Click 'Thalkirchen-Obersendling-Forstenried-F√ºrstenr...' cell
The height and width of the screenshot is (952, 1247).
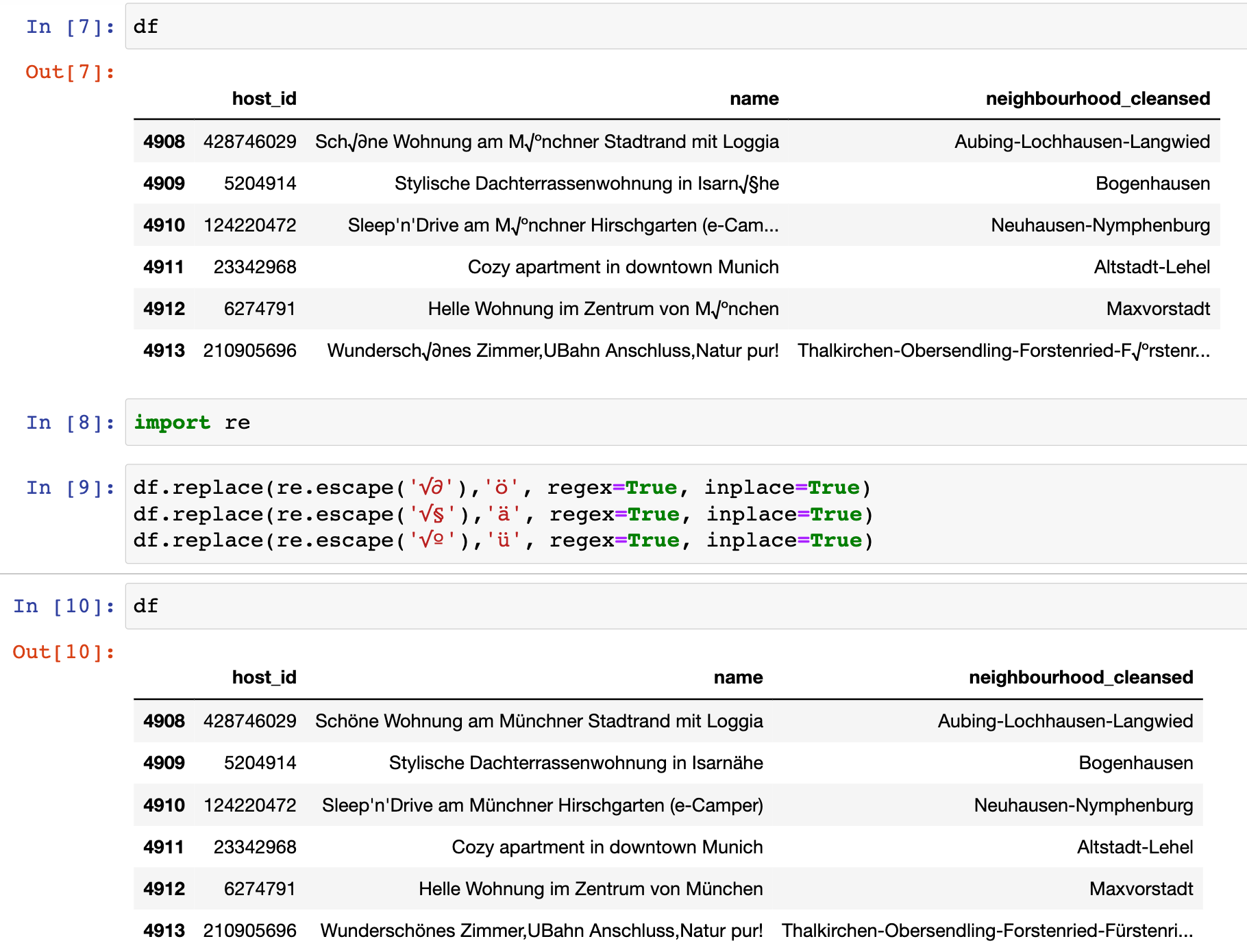pos(1004,351)
